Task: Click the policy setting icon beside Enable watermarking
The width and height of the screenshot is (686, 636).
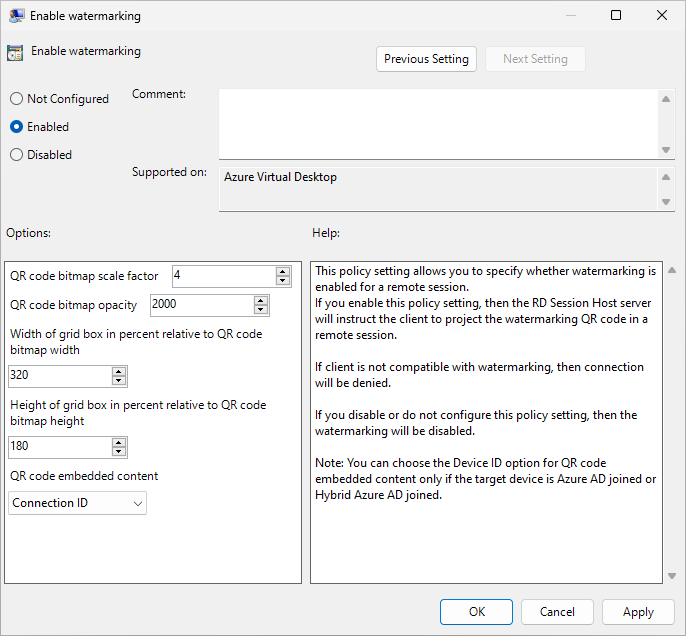Action: (x=15, y=52)
